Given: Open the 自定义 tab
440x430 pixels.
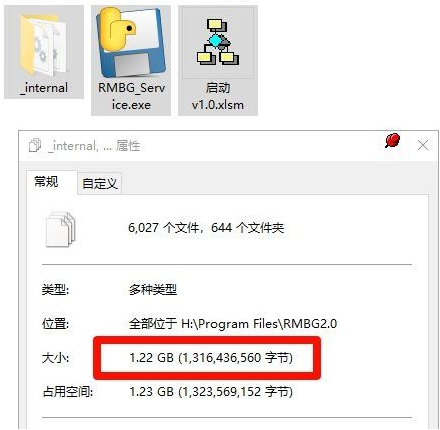Looking at the screenshot, I should tap(100, 184).
